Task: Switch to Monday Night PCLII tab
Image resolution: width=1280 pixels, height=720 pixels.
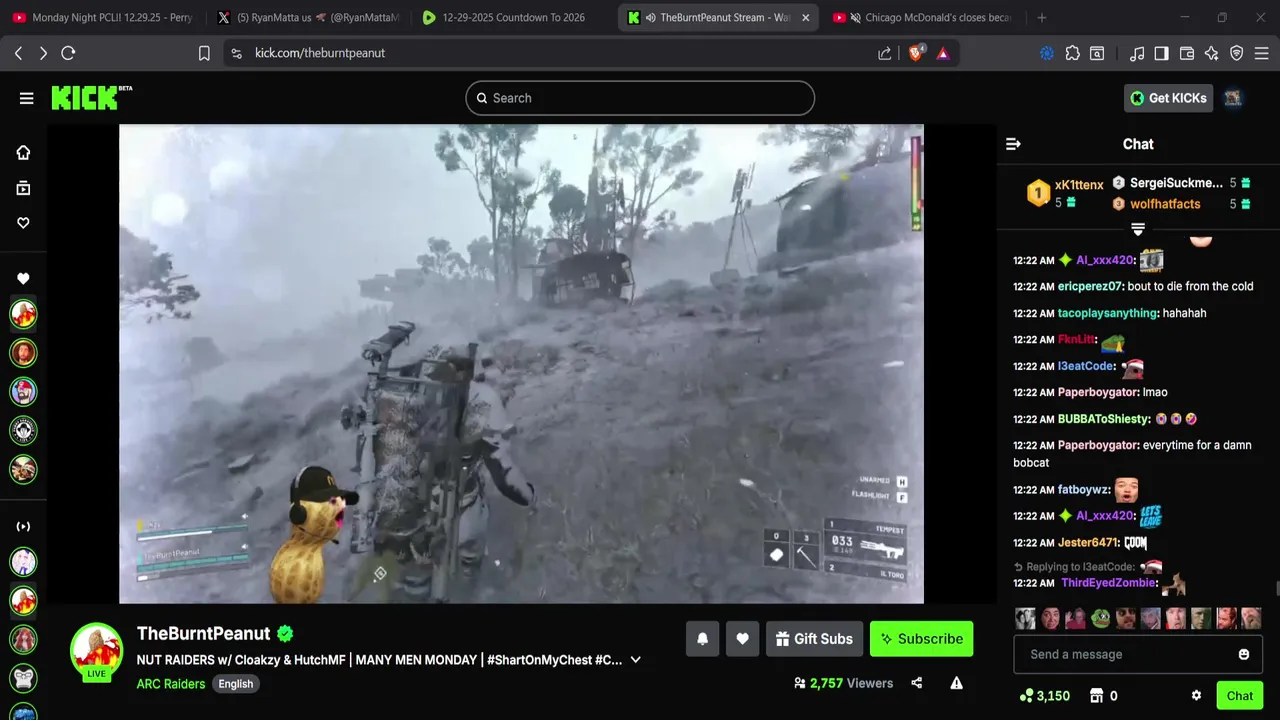Action: (103, 17)
